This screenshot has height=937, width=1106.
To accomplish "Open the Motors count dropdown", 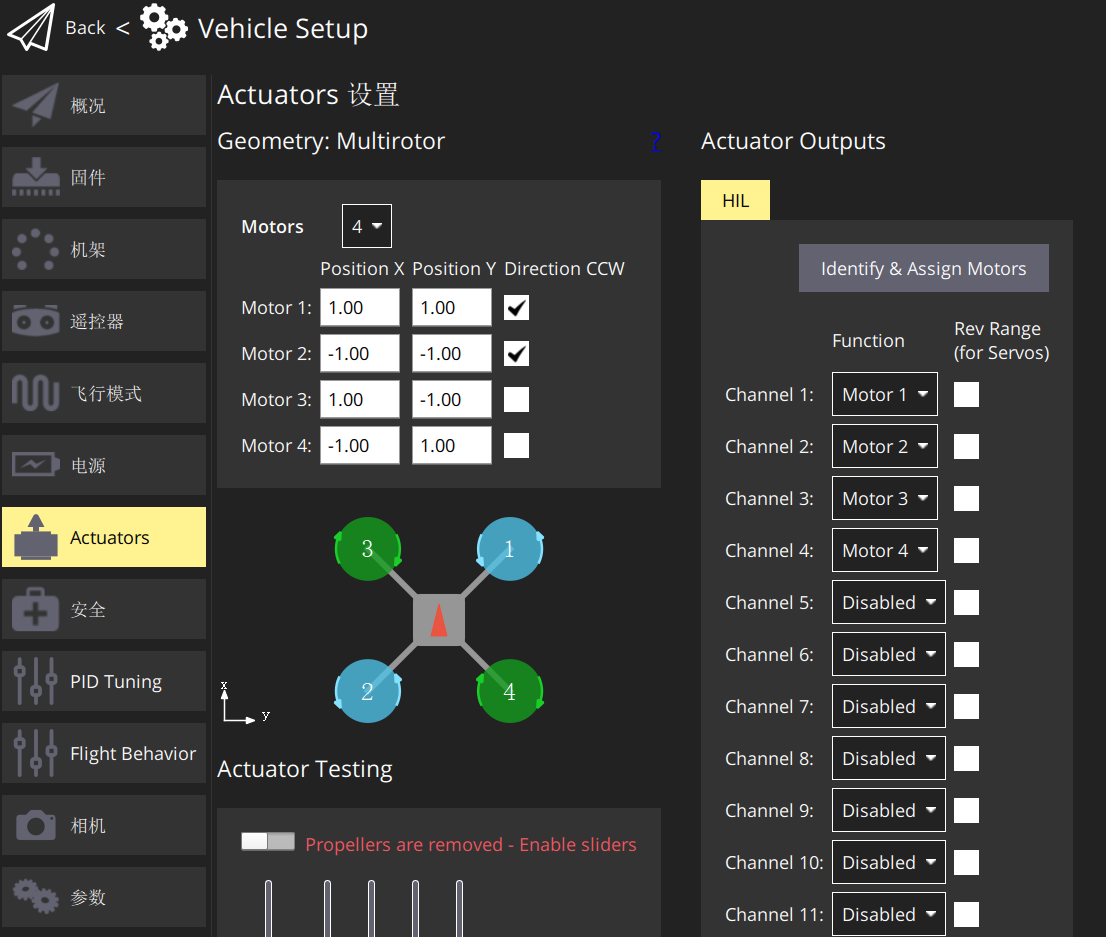I will (x=367, y=226).
